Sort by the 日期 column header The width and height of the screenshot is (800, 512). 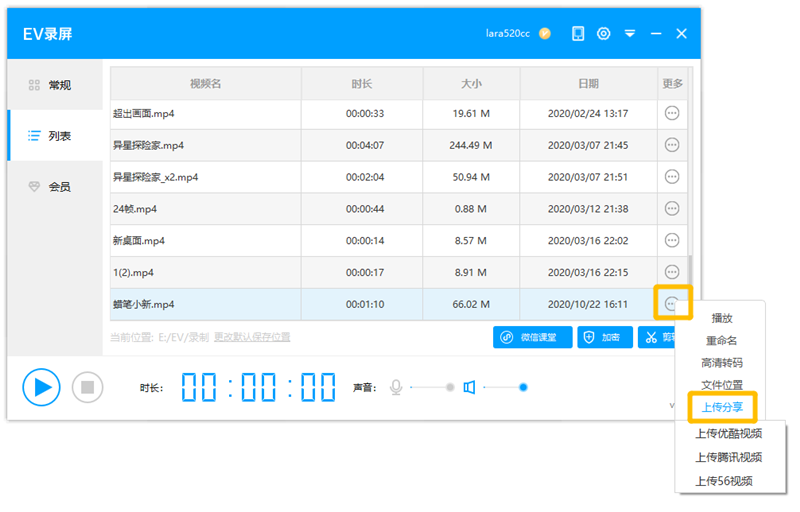(x=588, y=84)
